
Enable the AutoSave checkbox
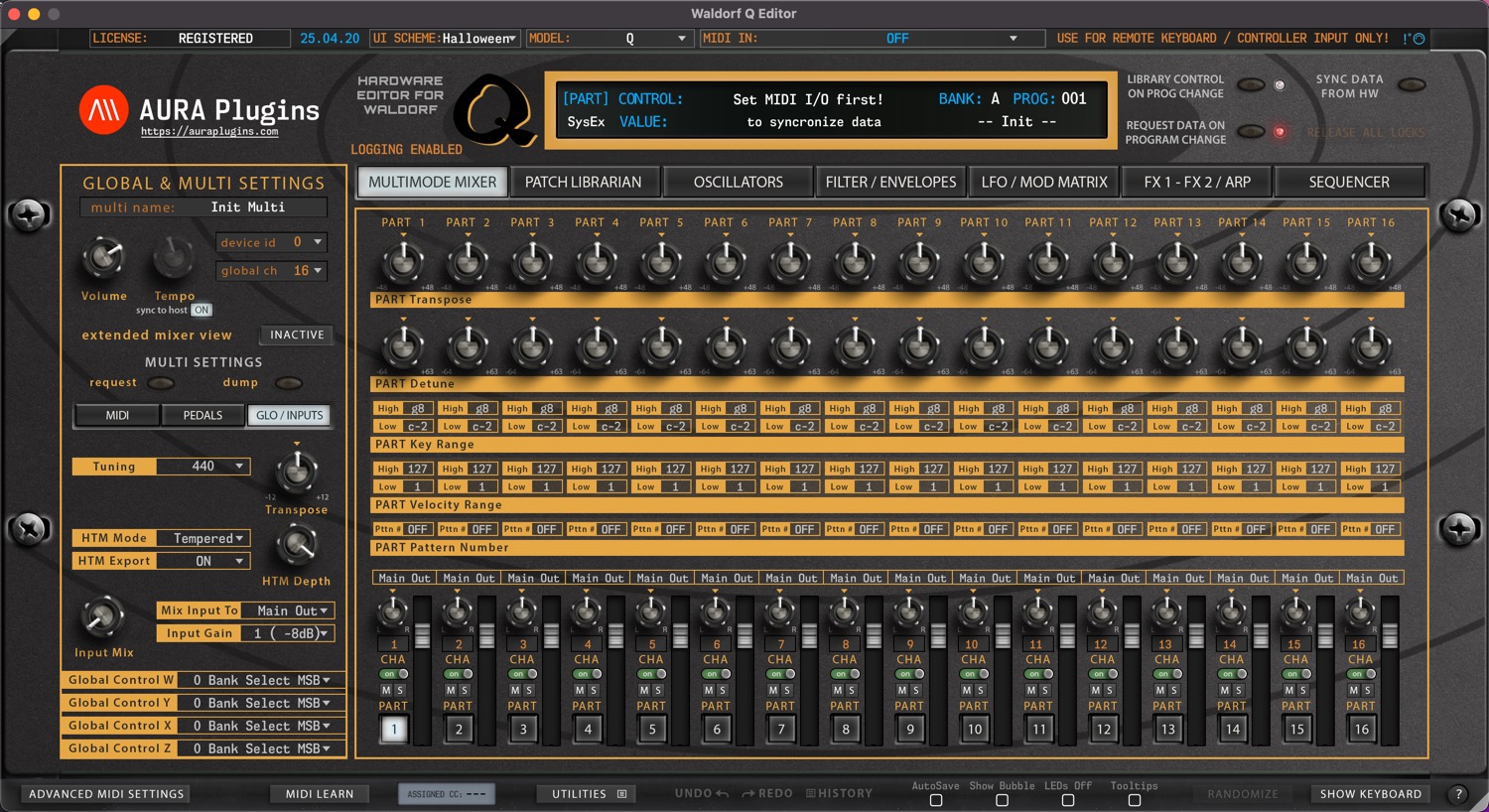point(936,800)
